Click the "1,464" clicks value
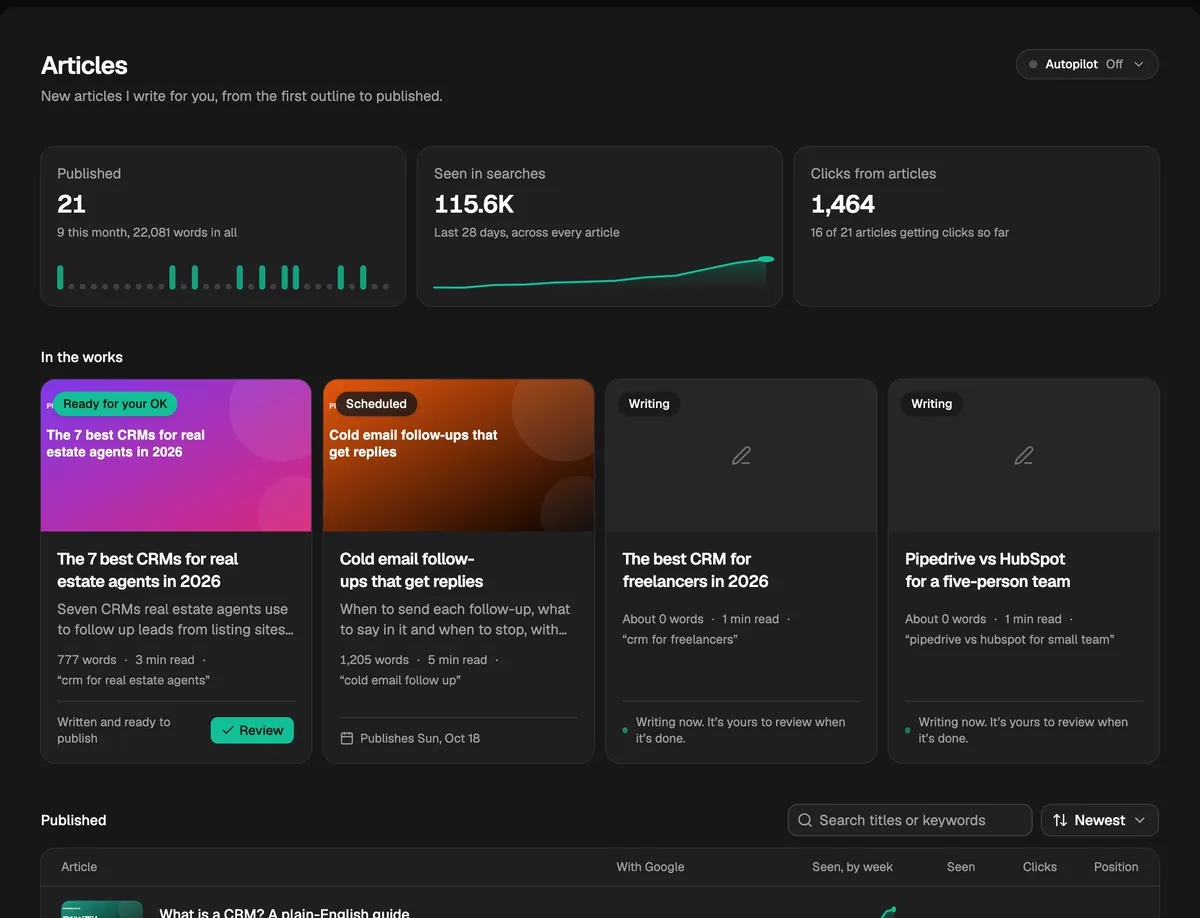 pos(843,204)
